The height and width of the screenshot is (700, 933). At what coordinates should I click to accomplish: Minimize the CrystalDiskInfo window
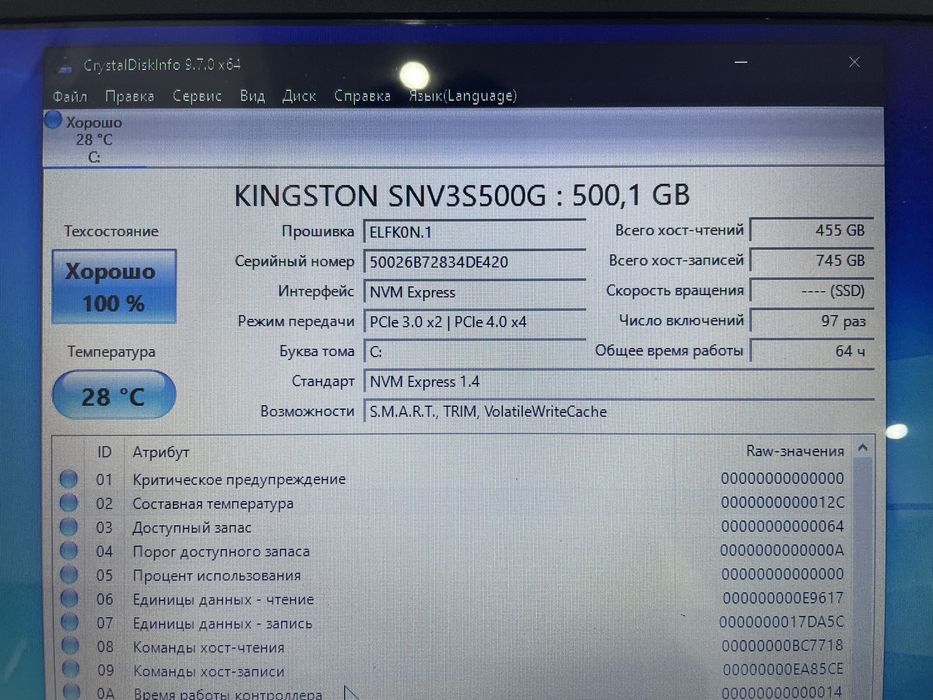741,62
